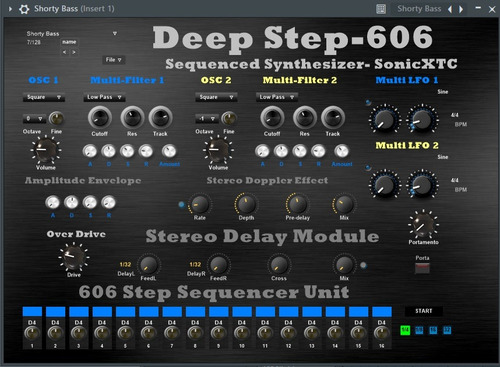Open the OSC 2 Octave dropdown
Screen dimensions: 500x367
pos(207,119)
